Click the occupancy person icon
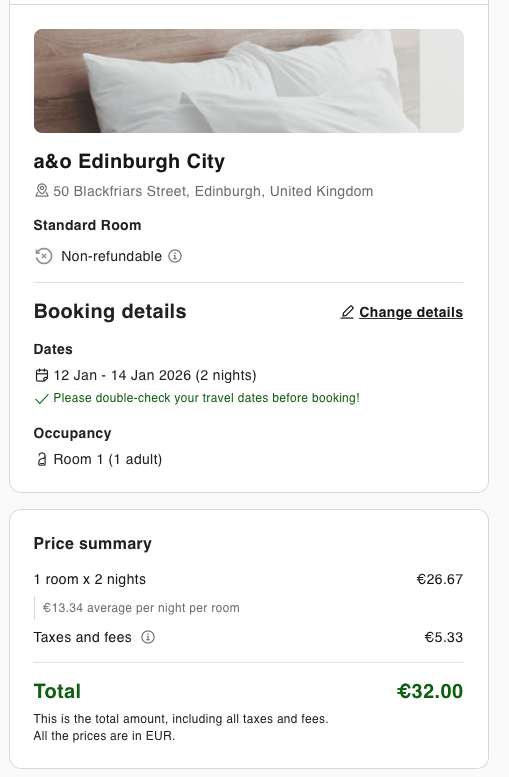This screenshot has height=777, width=509. tap(42, 459)
